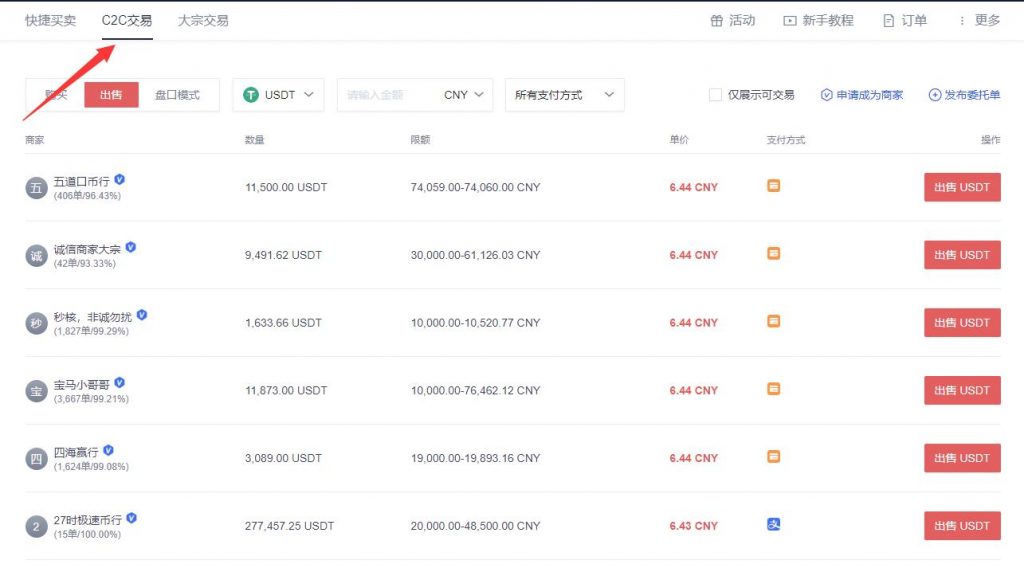Viewport: 1024px width, 568px height.
Task: Open the 订单 orders document icon
Action: click(x=888, y=21)
